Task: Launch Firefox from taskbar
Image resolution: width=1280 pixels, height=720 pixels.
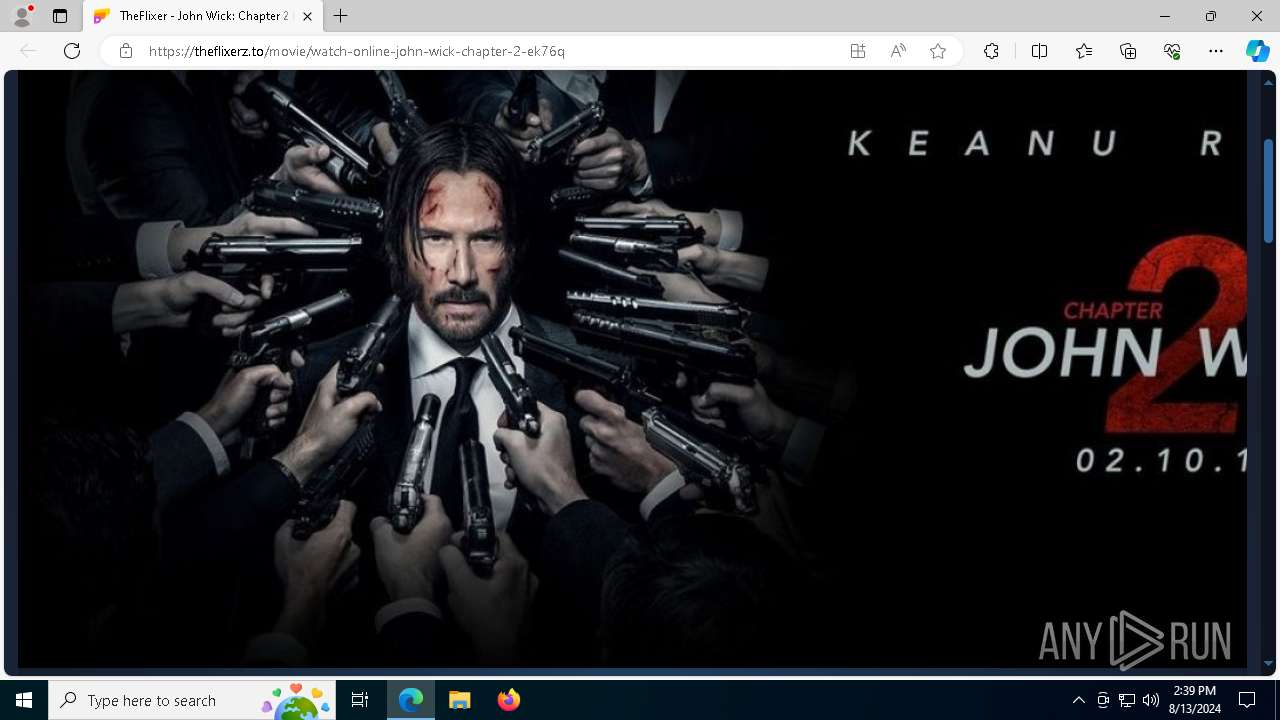Action: click(509, 700)
